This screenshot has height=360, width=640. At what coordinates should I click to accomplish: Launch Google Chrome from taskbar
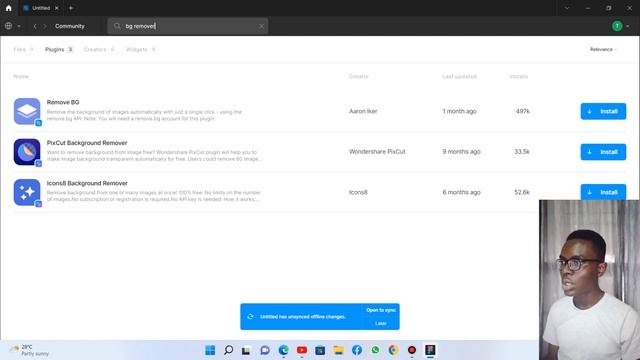pyautogui.click(x=393, y=350)
